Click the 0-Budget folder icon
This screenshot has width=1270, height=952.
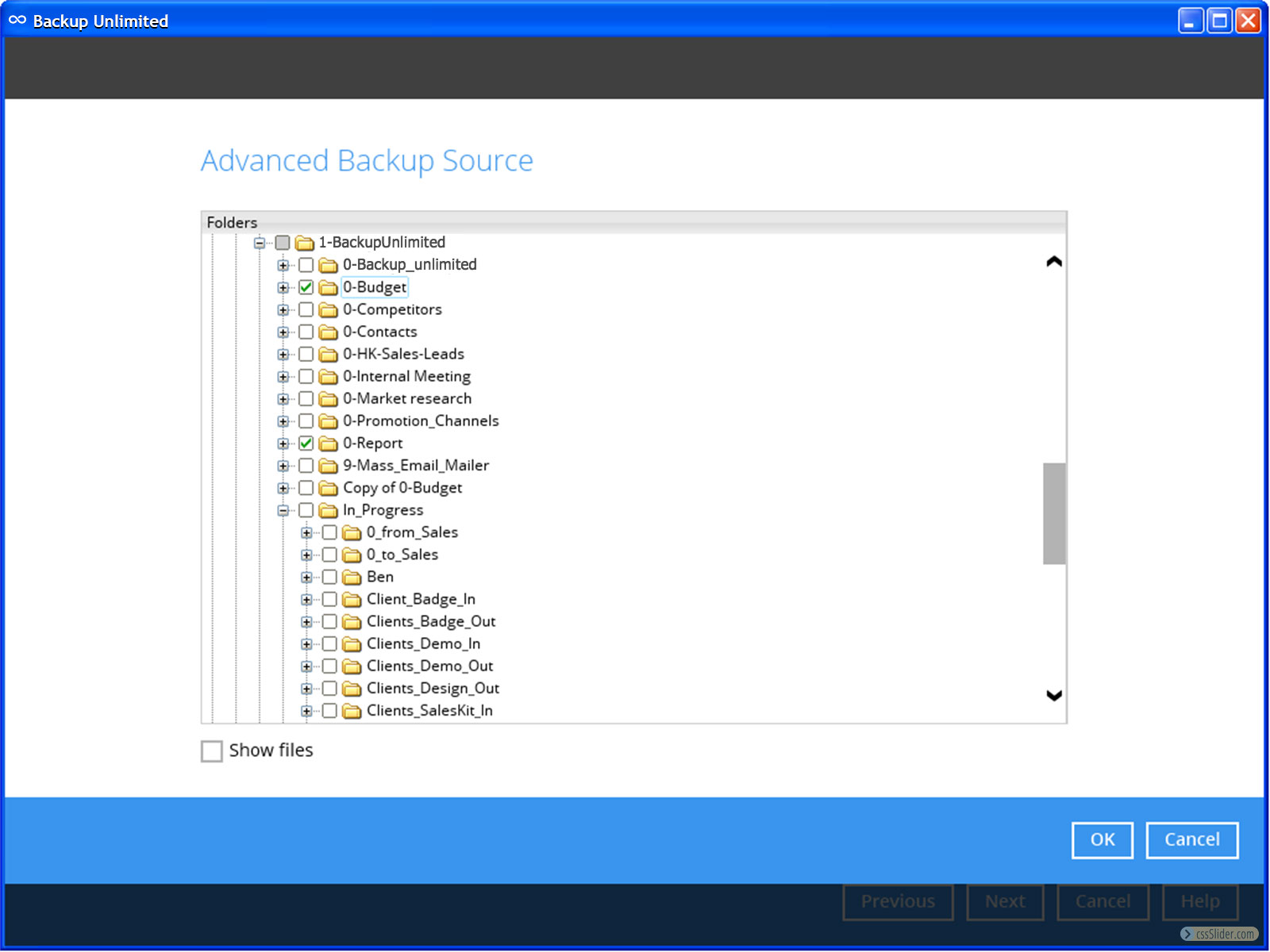[x=328, y=287]
